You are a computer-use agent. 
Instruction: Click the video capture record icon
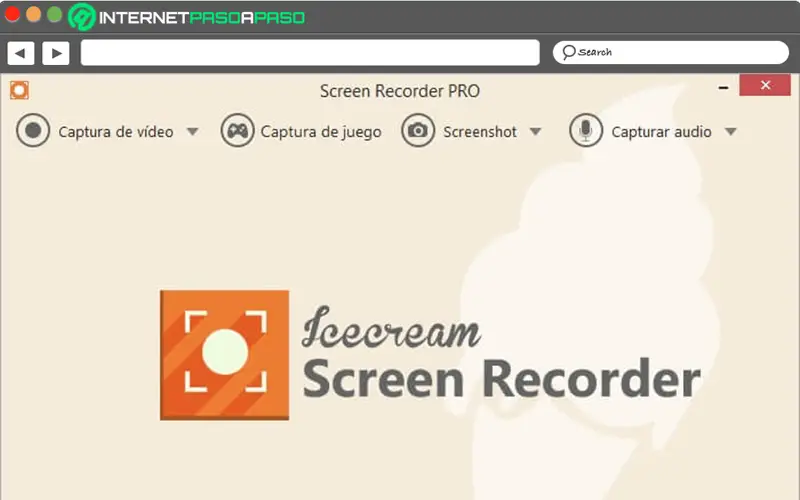click(33, 131)
